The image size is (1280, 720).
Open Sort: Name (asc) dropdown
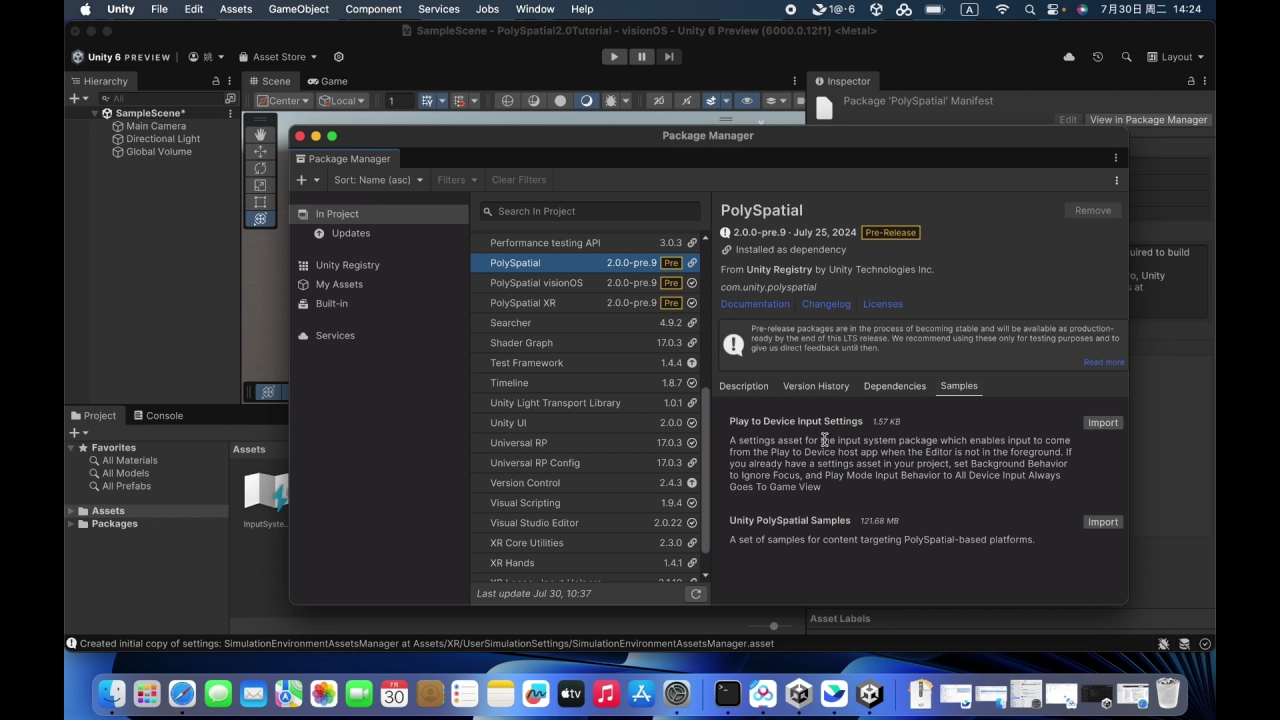click(378, 180)
